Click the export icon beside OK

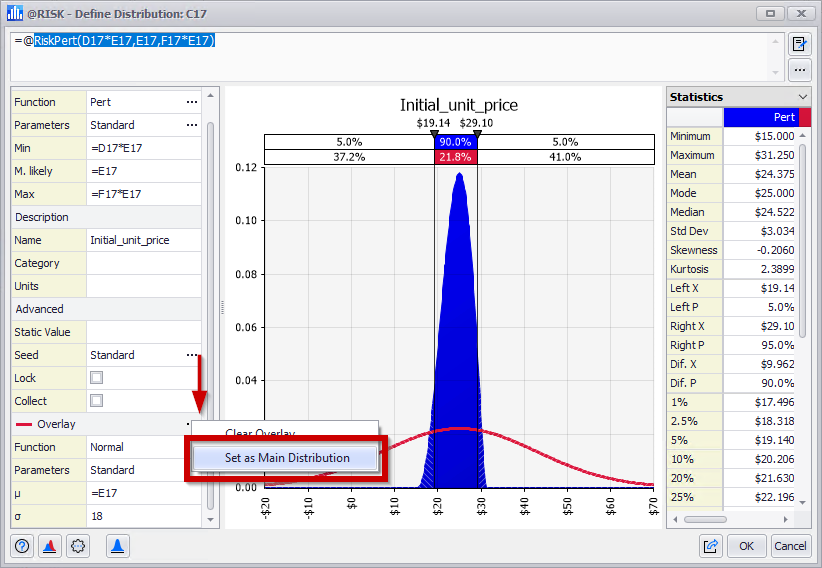[x=711, y=546]
